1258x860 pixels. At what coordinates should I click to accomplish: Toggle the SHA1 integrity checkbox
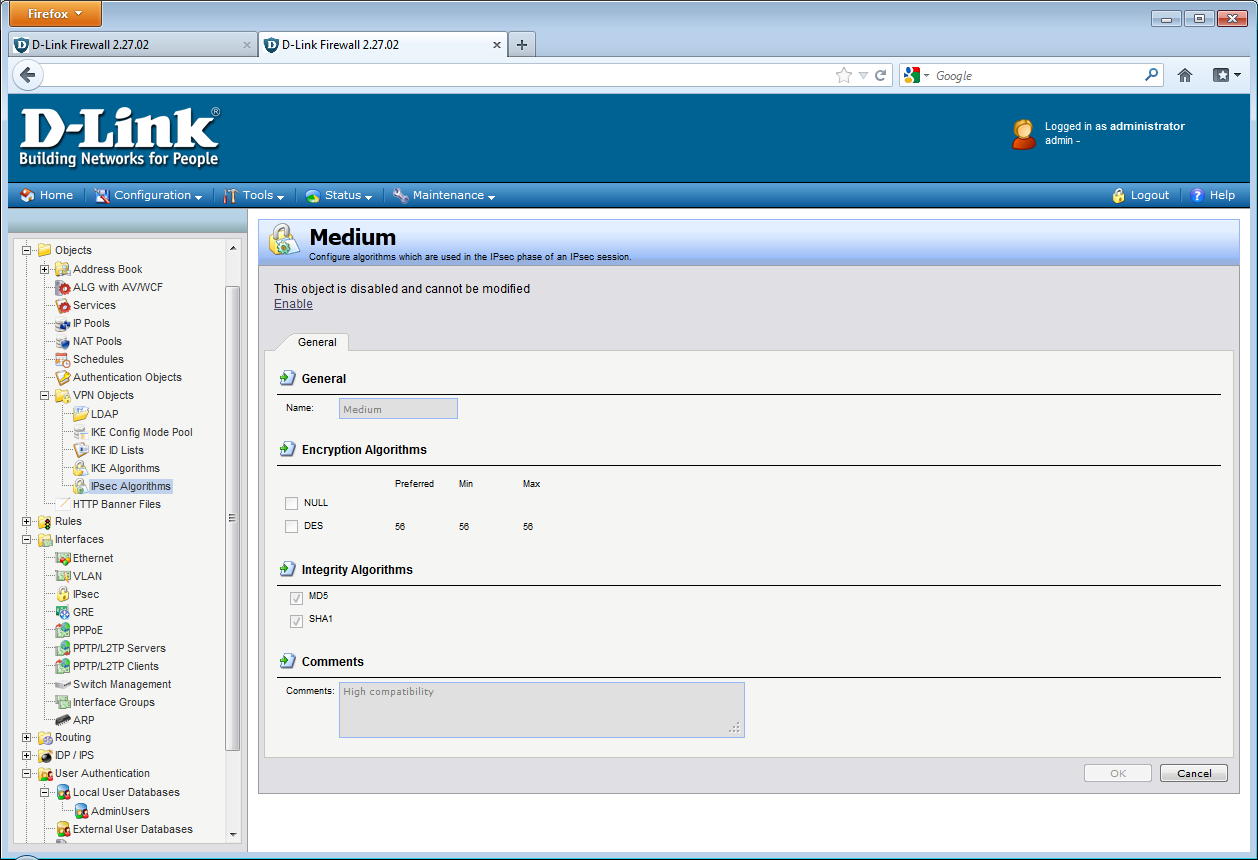pos(296,621)
